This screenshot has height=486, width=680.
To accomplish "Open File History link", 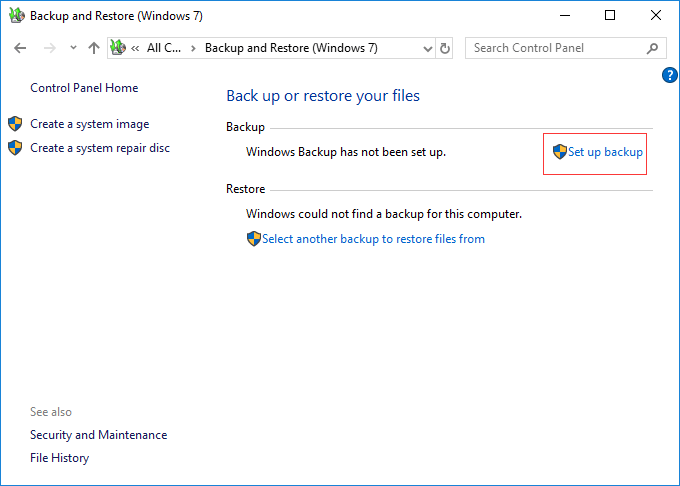I will coord(59,458).
